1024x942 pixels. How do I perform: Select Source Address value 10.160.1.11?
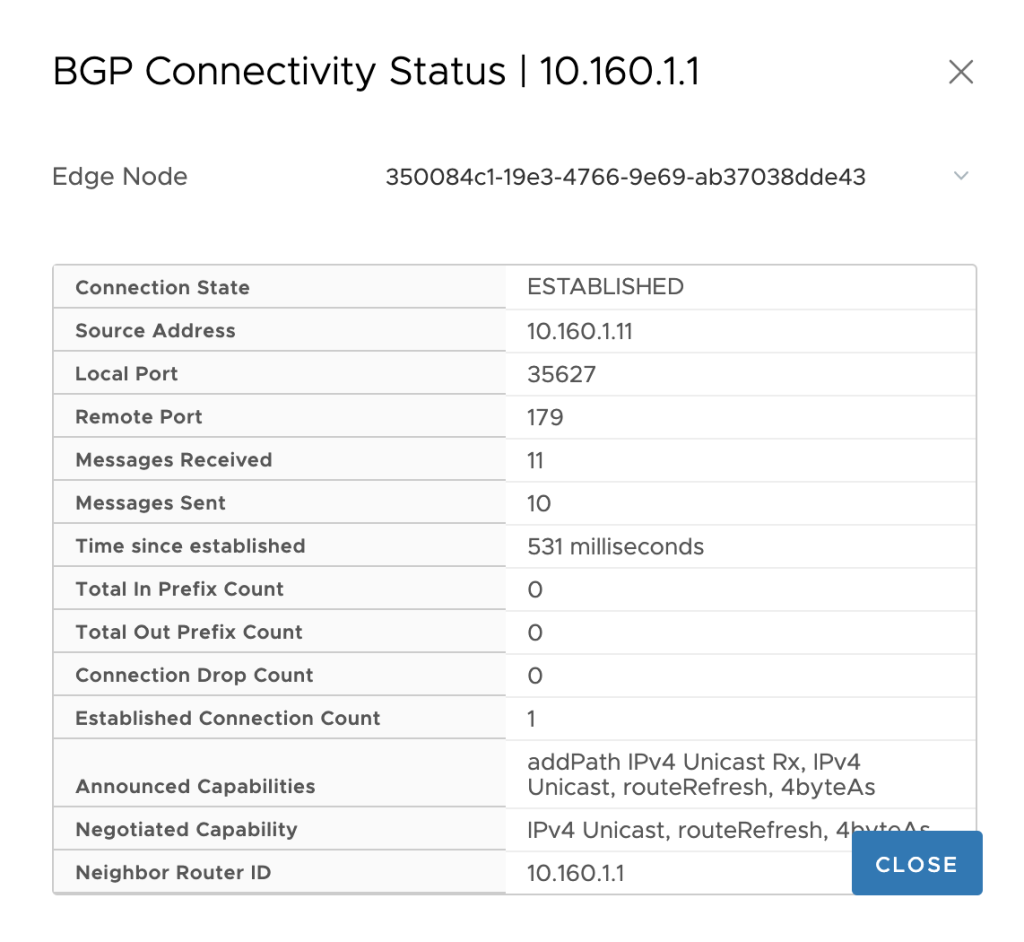coord(580,331)
